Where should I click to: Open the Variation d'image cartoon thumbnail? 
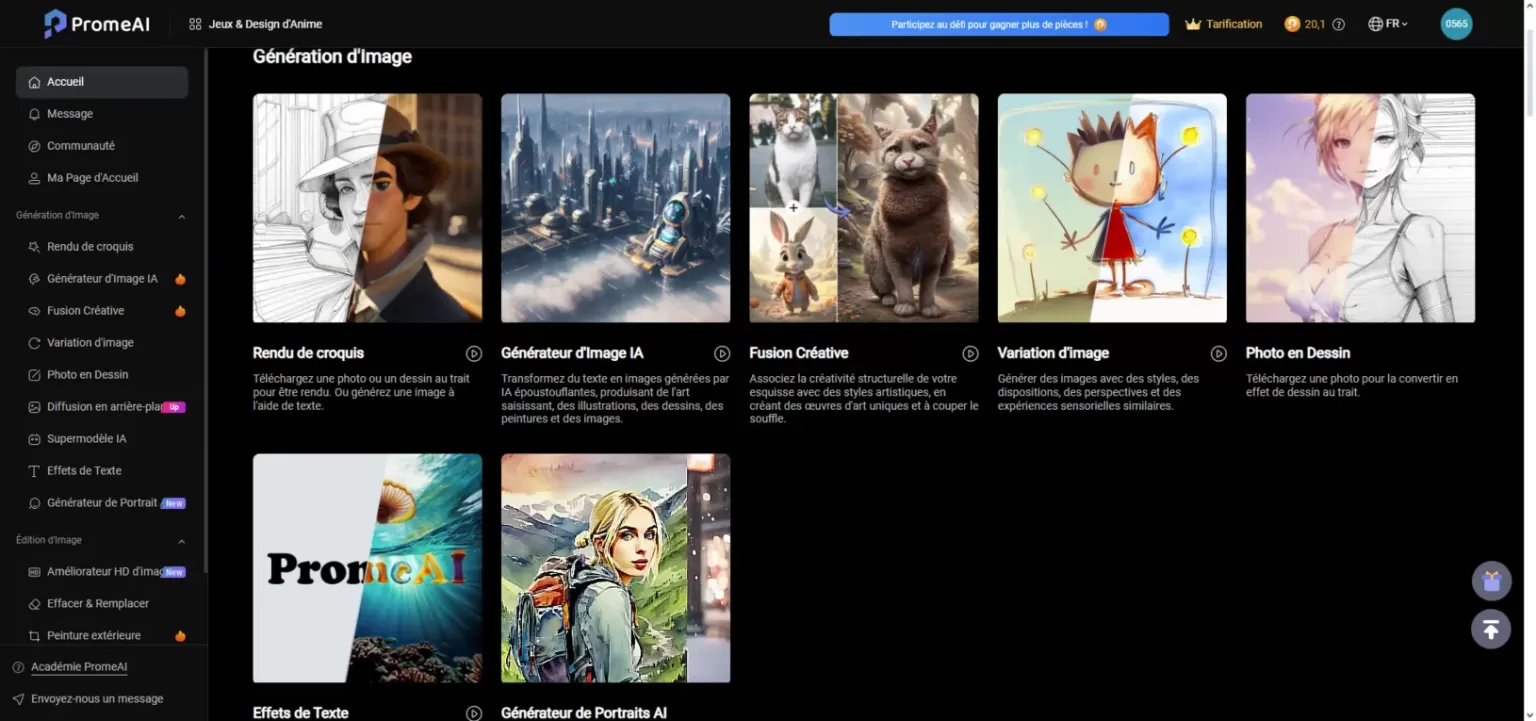coord(1112,208)
